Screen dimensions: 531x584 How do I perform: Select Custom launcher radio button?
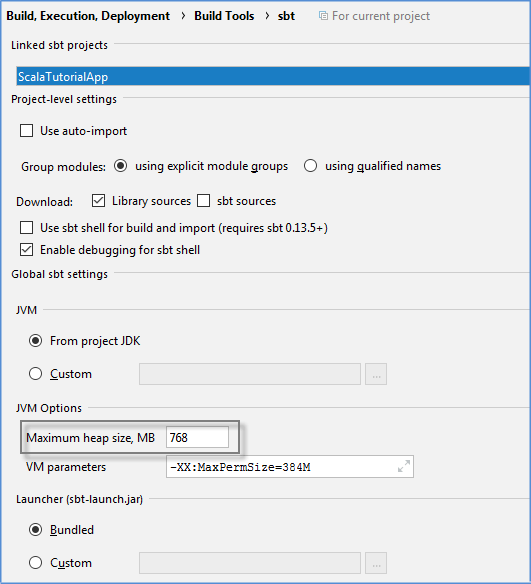pos(35,562)
